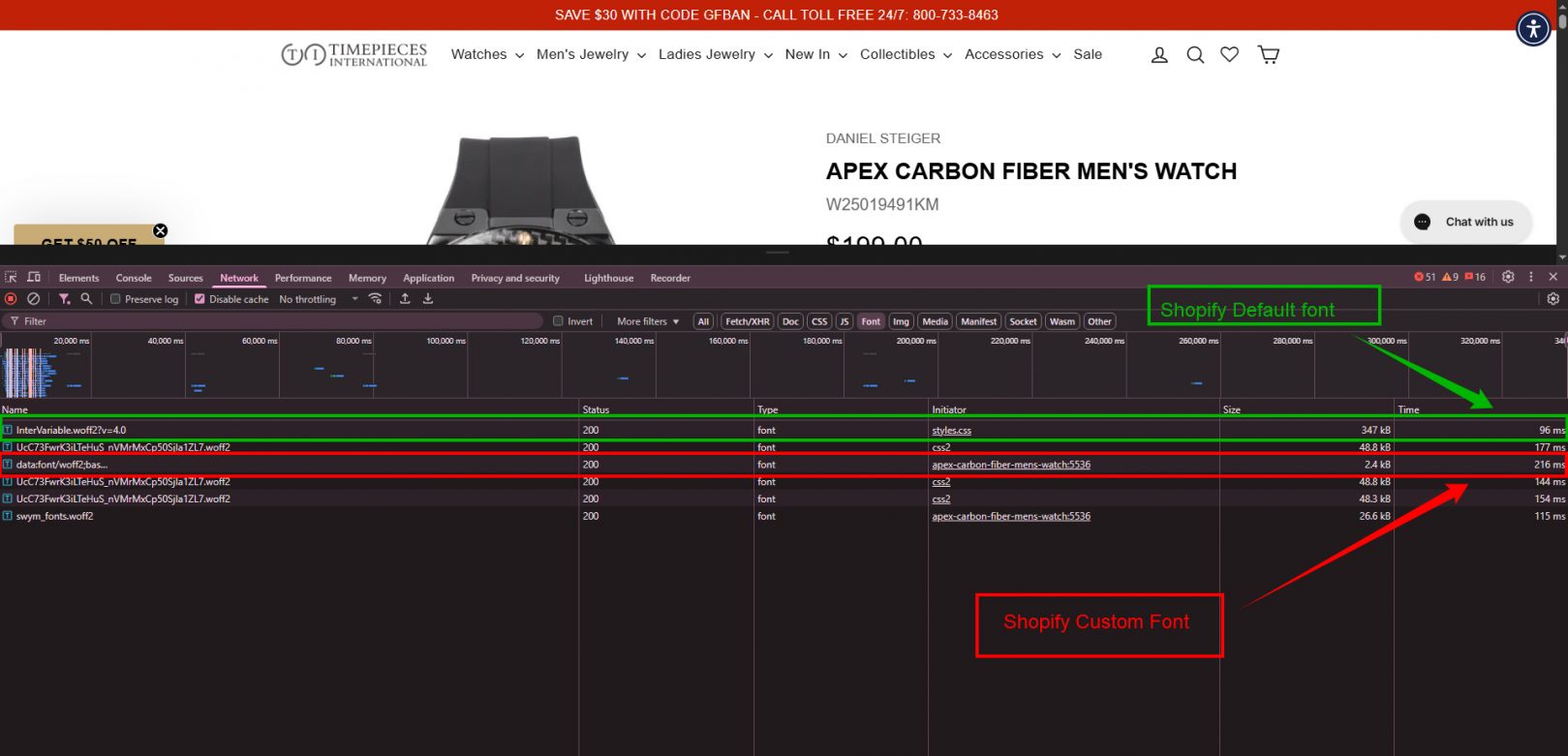1568x756 pixels.
Task: Toggle Img type filter
Action: click(x=901, y=321)
